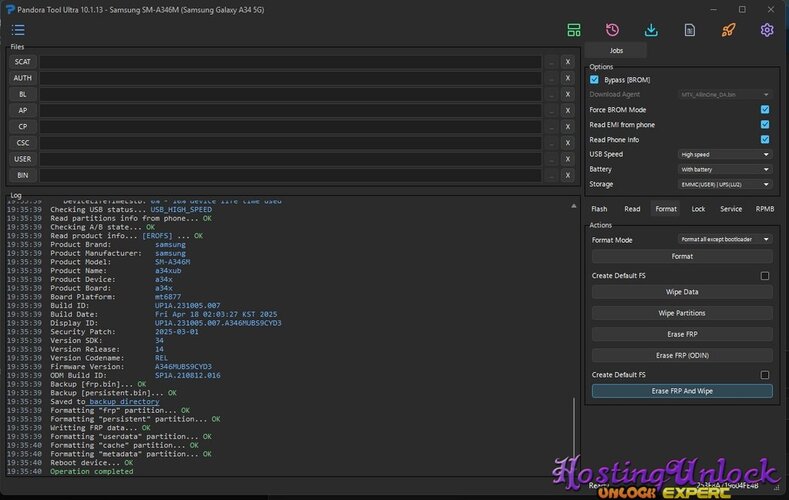Toggle Read Phone Info checkbox
This screenshot has width=789, height=500.
tap(765, 140)
